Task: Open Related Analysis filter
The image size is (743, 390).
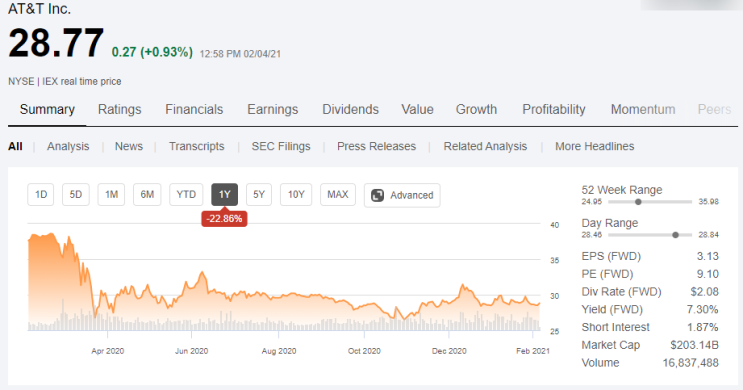Action: 485,146
